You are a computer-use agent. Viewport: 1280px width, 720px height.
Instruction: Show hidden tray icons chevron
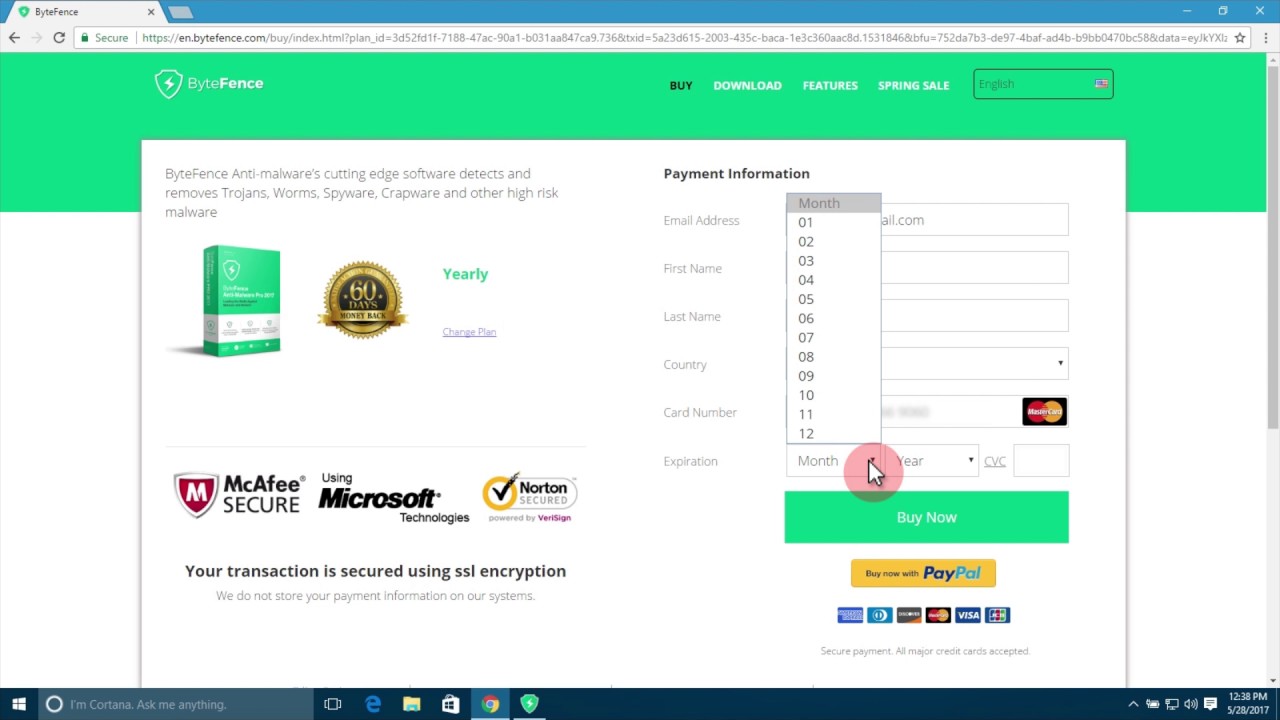point(1133,704)
